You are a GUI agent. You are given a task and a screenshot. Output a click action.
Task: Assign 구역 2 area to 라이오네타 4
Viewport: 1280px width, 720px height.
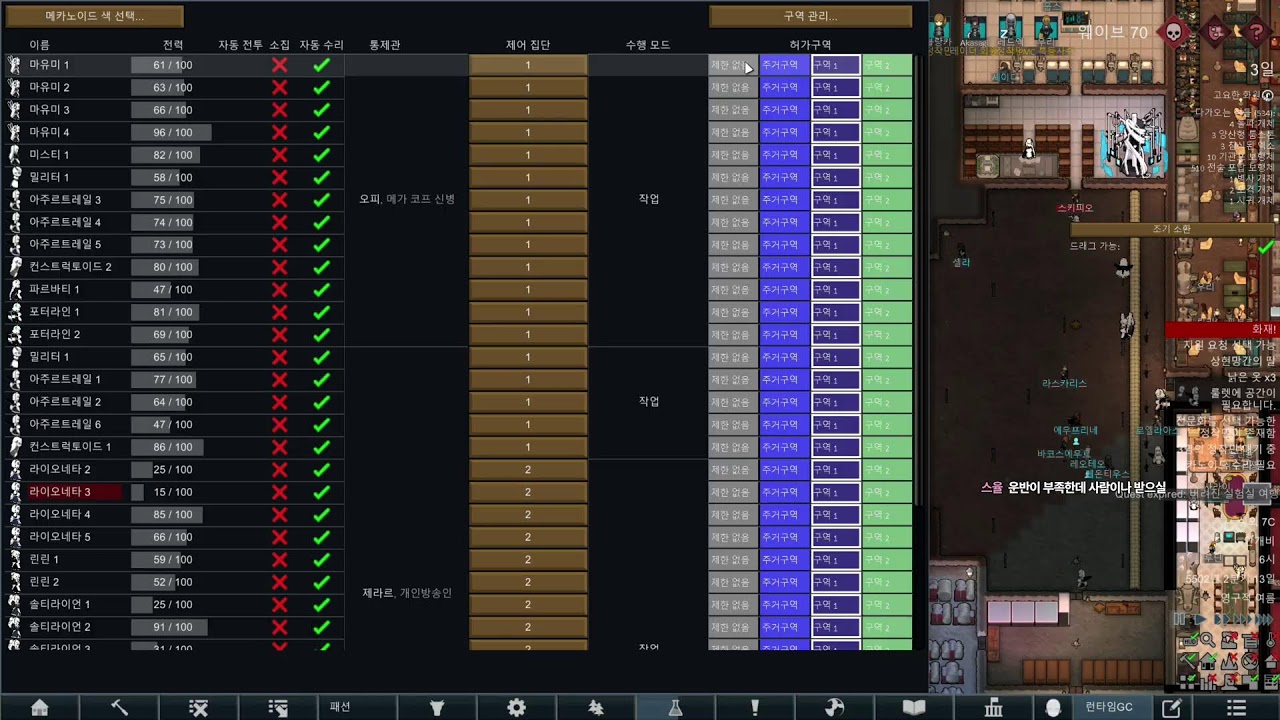887,515
